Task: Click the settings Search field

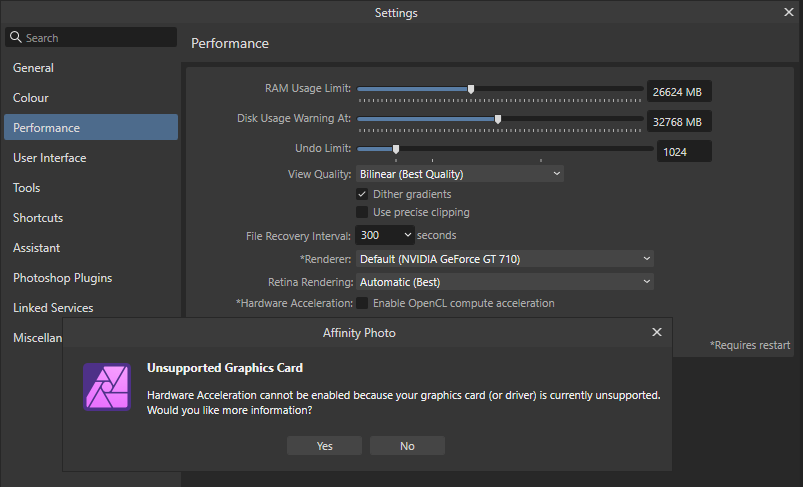Action: coord(91,37)
